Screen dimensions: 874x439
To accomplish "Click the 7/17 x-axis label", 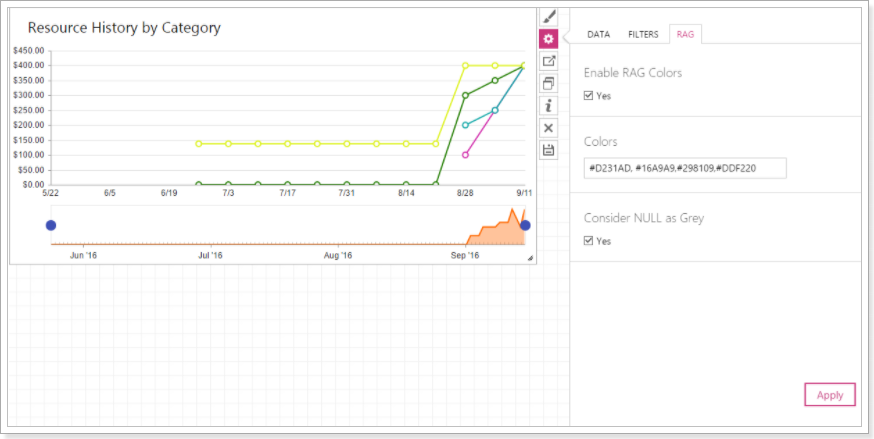I will [288, 193].
